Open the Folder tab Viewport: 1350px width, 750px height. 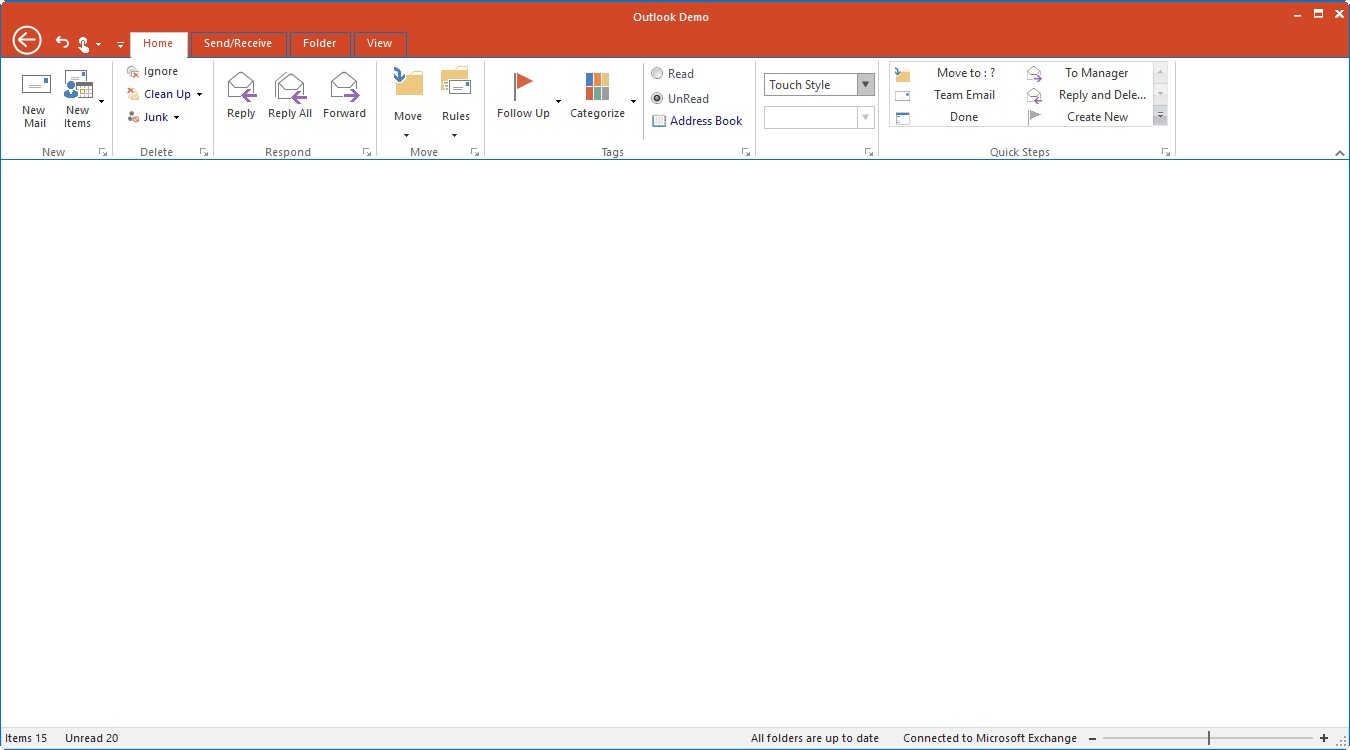coord(320,44)
